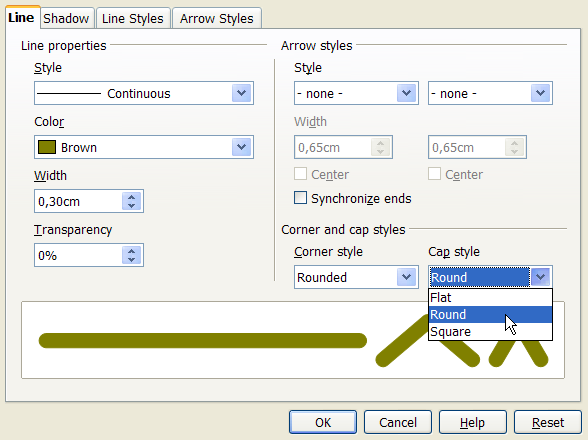Tick the right Center checkbox
The image size is (588, 440).
pyautogui.click(x=434, y=174)
